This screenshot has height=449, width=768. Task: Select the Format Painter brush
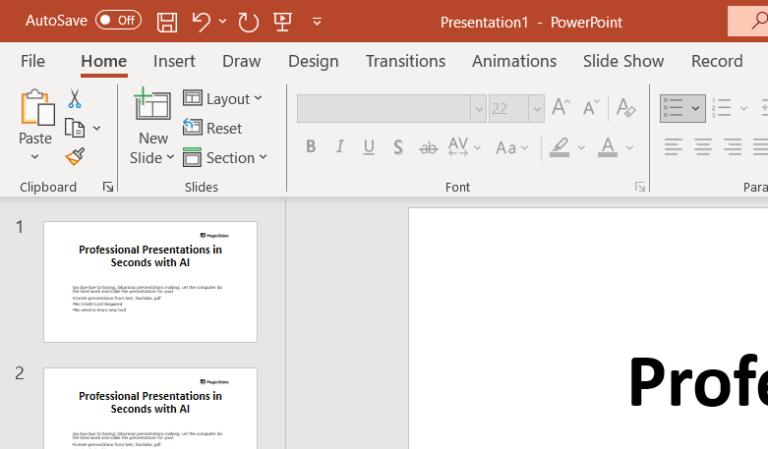(75, 157)
